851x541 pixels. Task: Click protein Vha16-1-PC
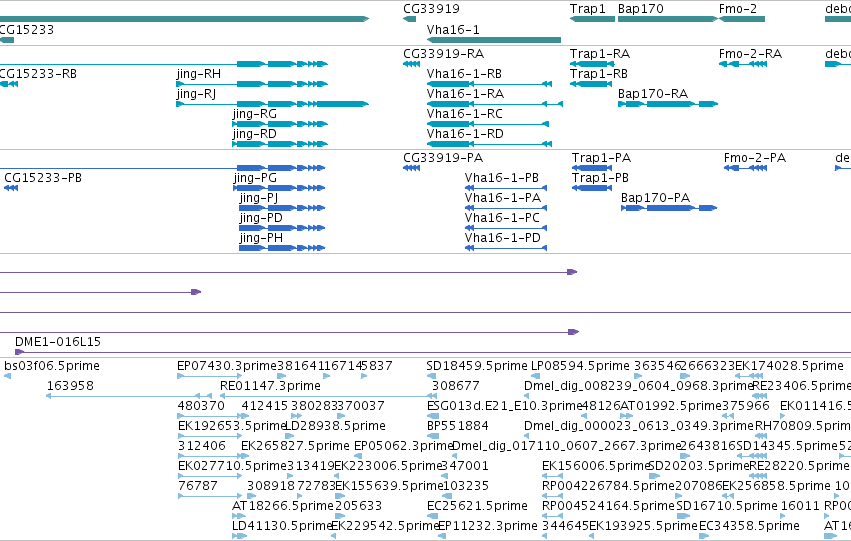[x=506, y=228]
